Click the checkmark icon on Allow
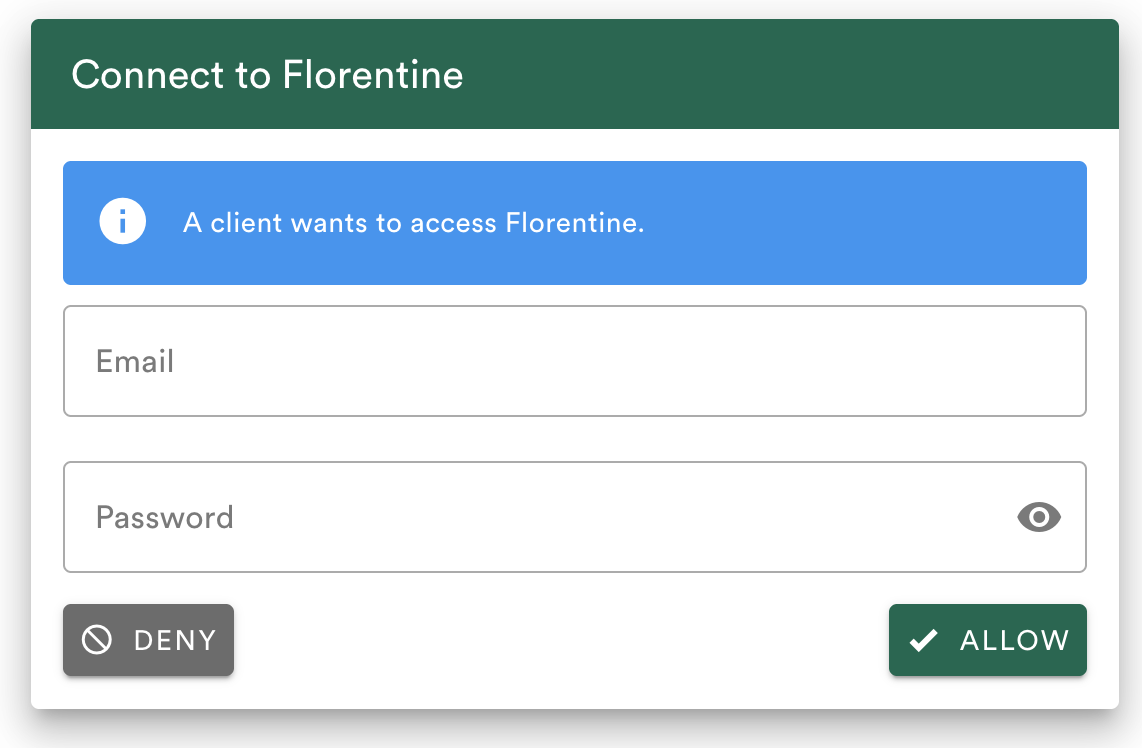 click(x=924, y=640)
